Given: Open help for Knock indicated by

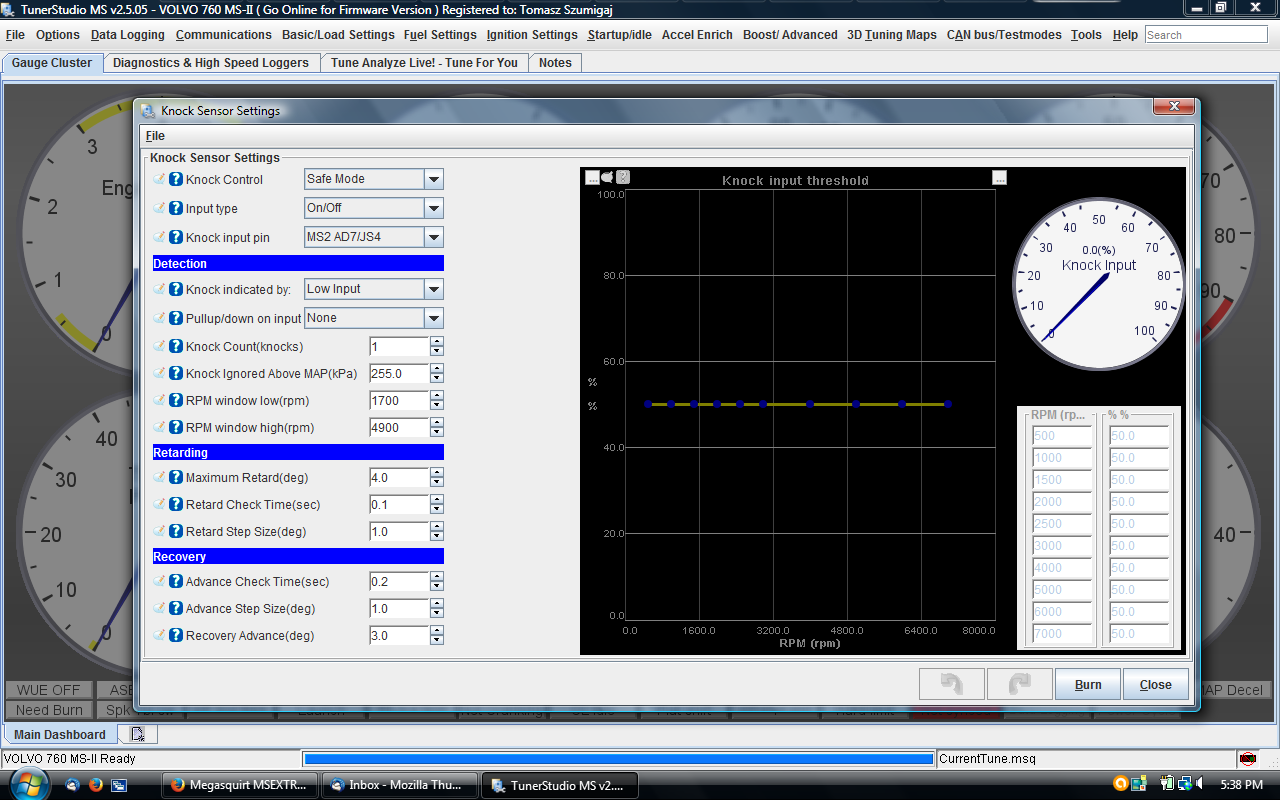Looking at the screenshot, I should pyautogui.click(x=176, y=290).
